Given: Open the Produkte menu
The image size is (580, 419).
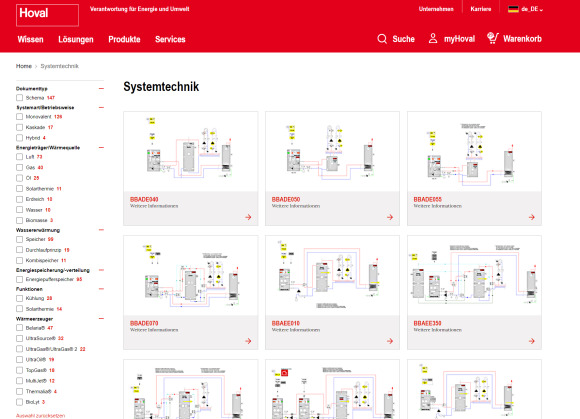Looking at the screenshot, I should point(124,39).
